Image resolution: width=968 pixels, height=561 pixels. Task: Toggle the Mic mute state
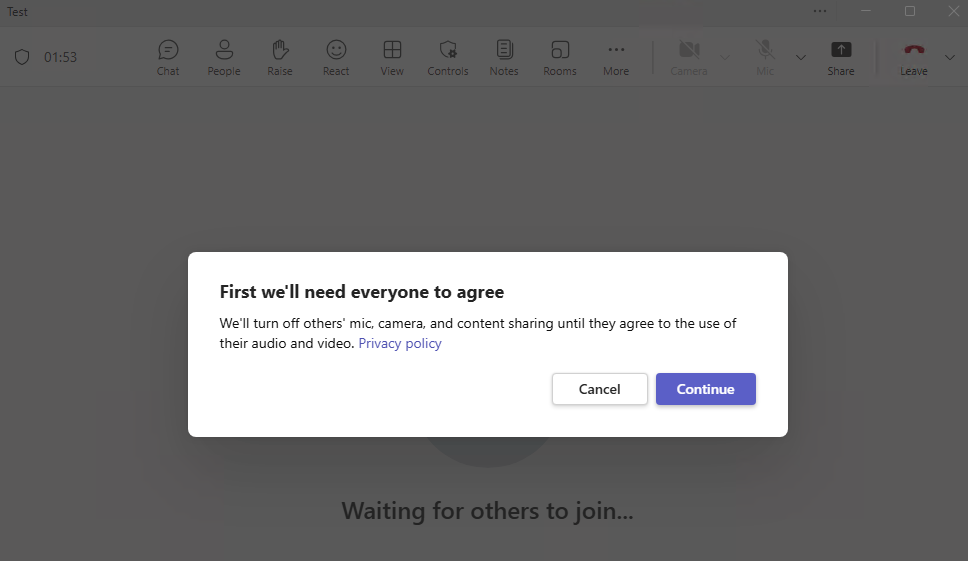766,57
